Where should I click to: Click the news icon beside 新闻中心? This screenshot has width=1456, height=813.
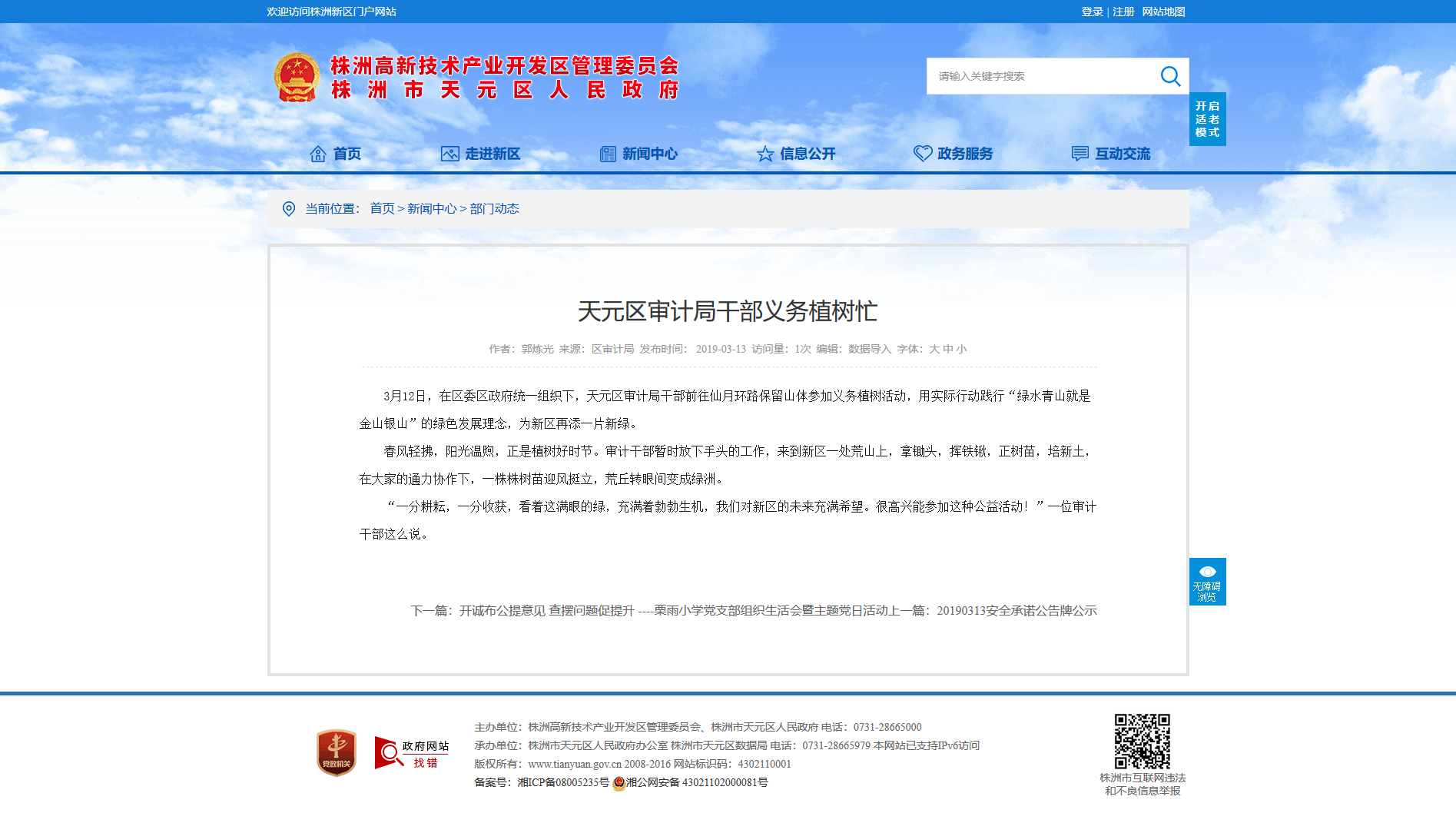(x=608, y=154)
